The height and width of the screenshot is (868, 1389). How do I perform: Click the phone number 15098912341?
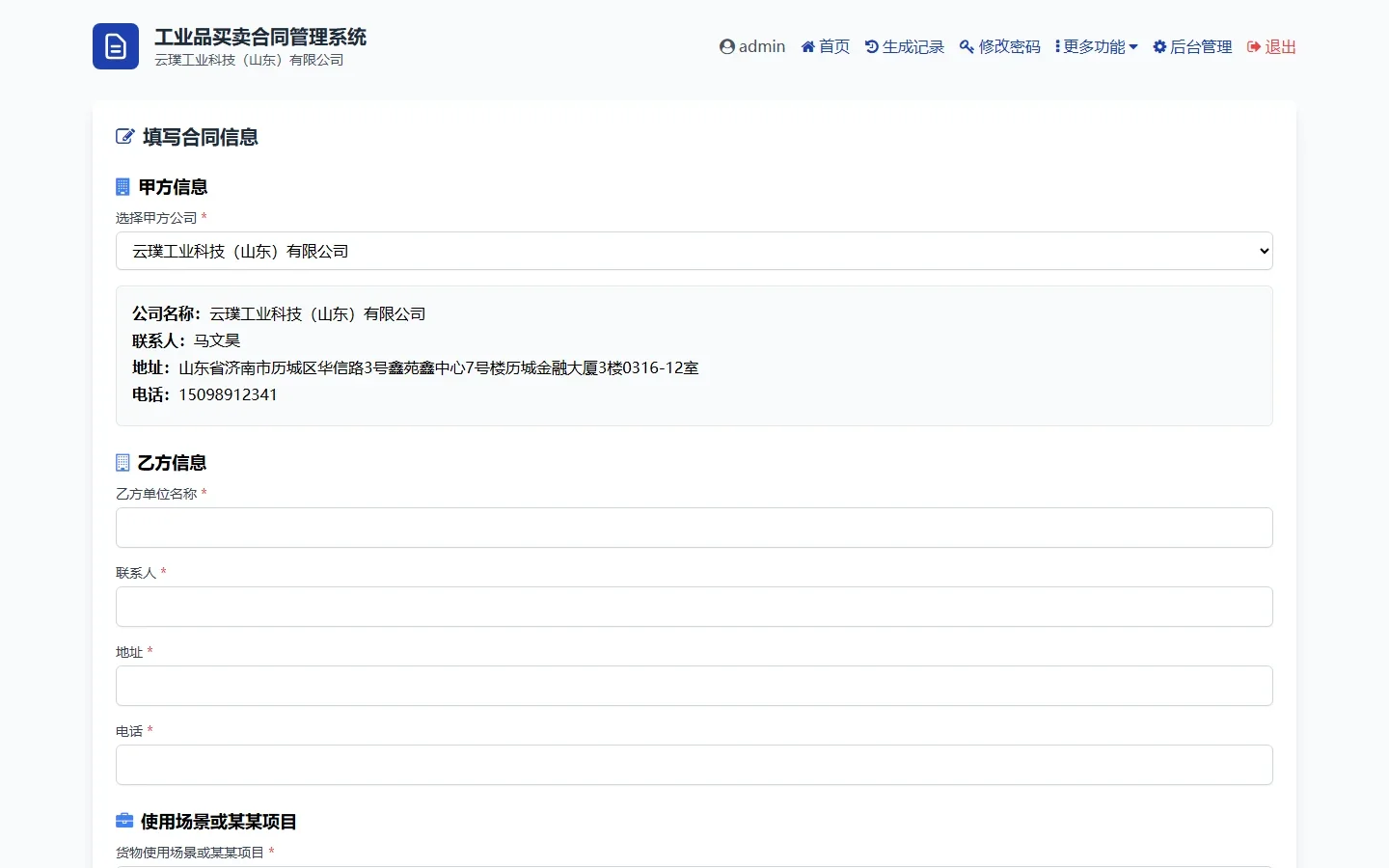(228, 394)
